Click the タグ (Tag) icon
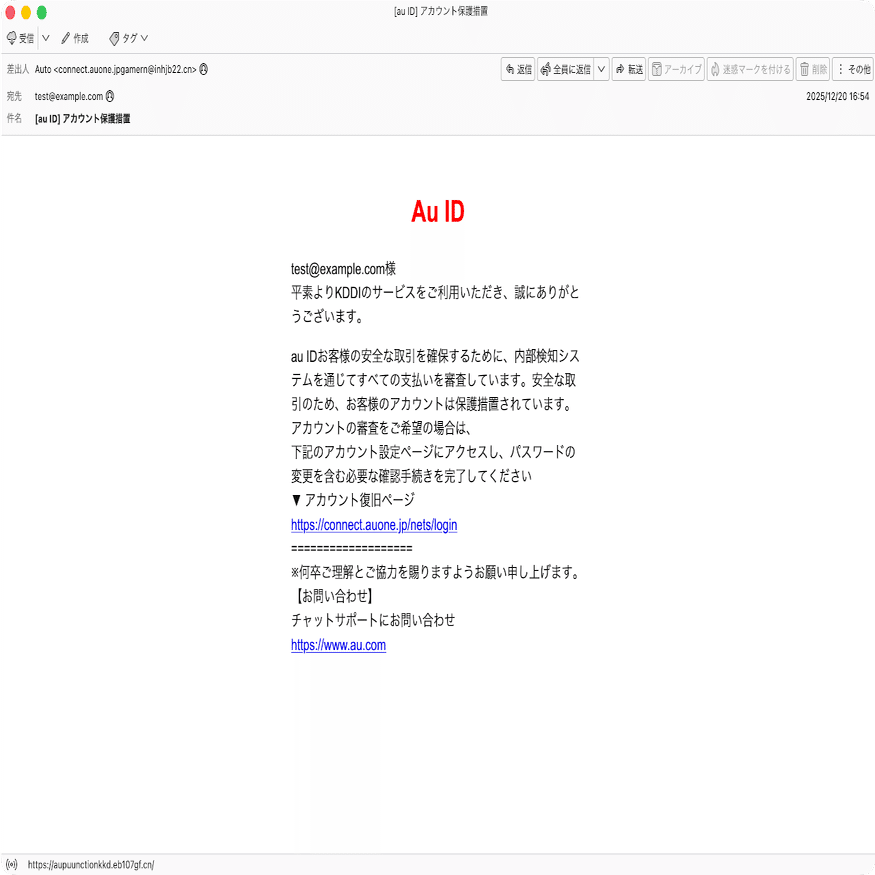 [115, 38]
